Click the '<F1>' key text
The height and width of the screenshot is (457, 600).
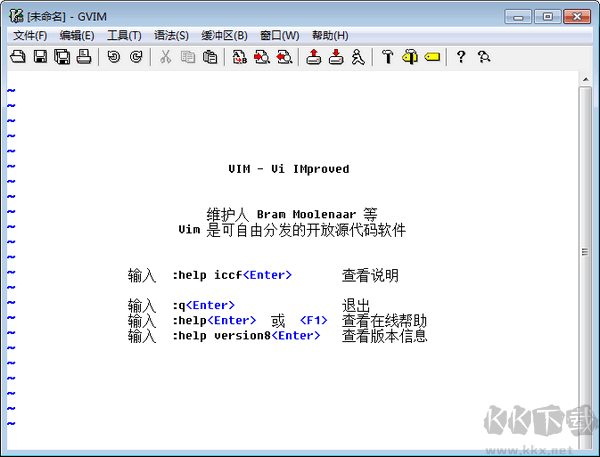[313, 320]
